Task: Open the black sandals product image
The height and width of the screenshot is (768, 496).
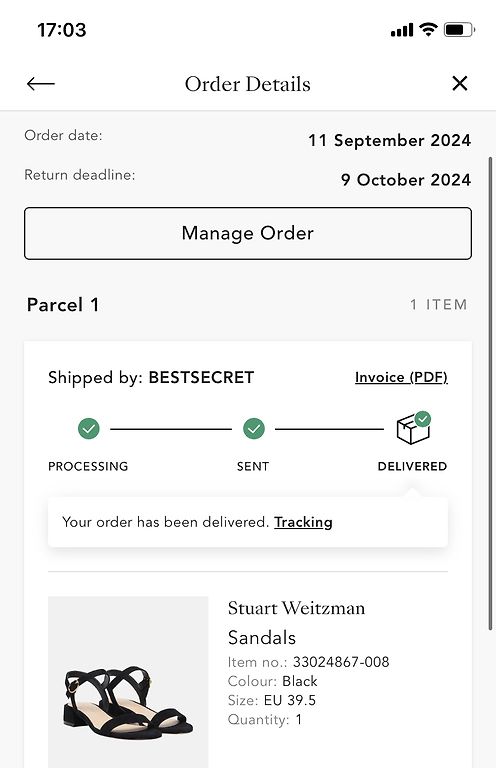Action: 128,682
